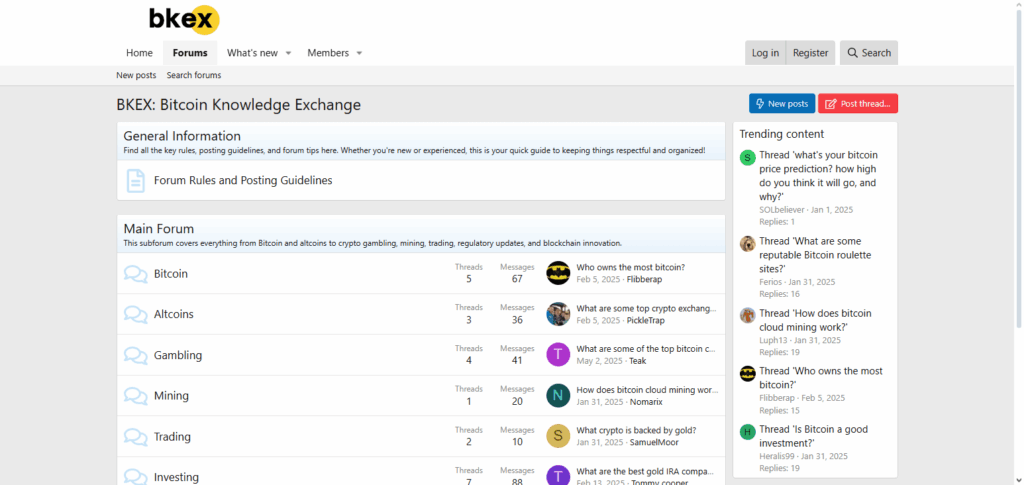1024x485 pixels.
Task: Expand the Members dropdown arrow
Action: pos(359,53)
